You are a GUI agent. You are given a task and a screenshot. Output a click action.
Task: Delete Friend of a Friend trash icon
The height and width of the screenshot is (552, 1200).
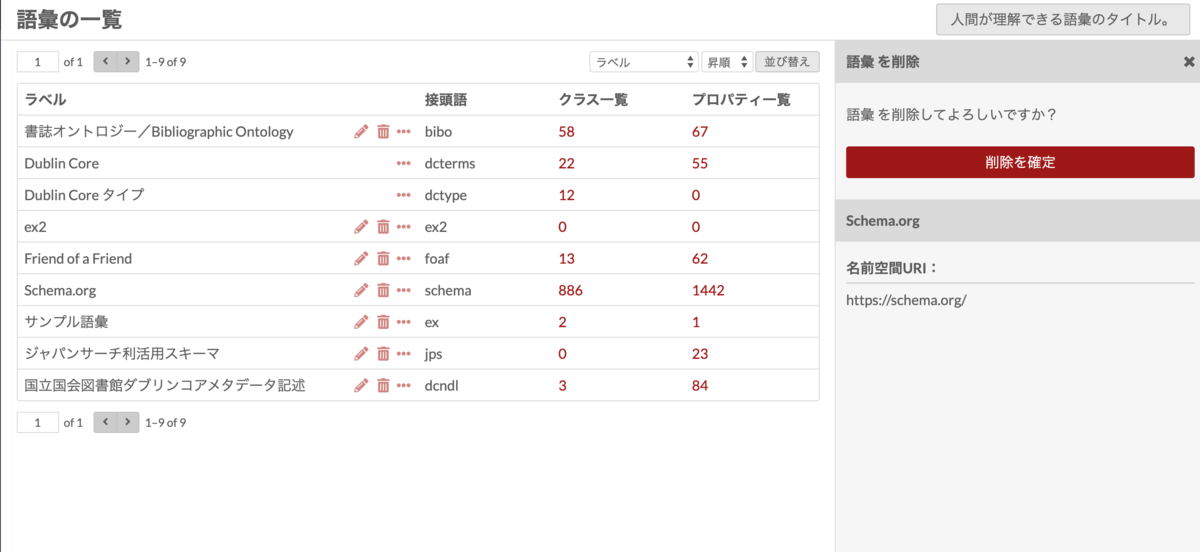(383, 258)
